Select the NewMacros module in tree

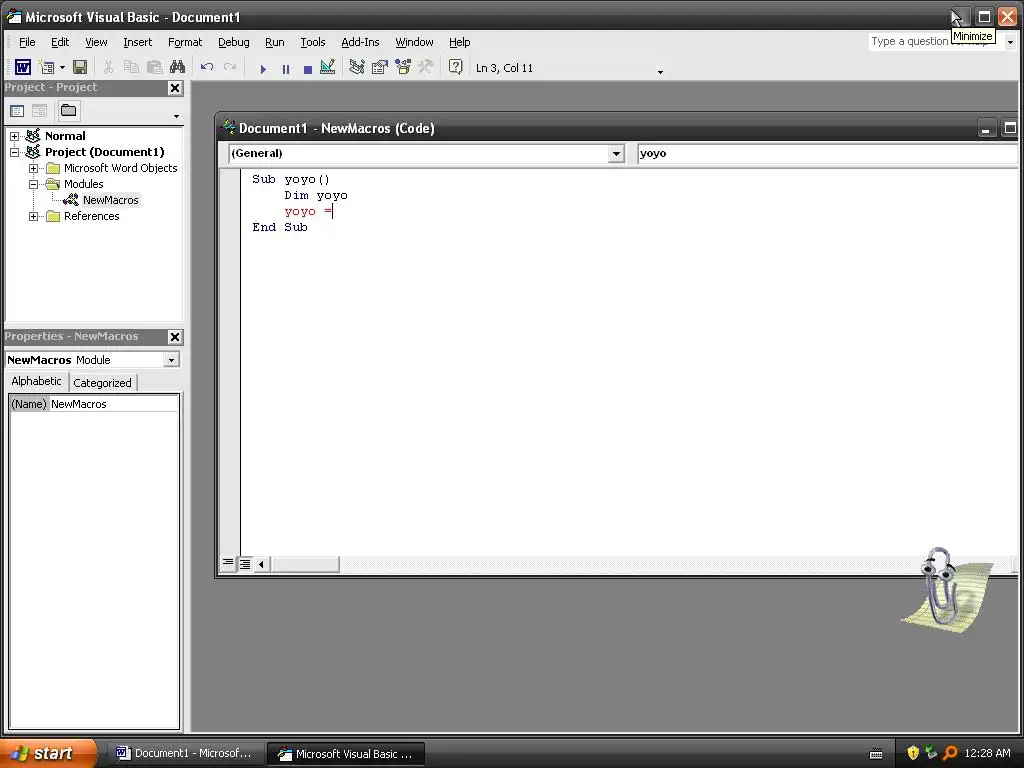(x=110, y=200)
